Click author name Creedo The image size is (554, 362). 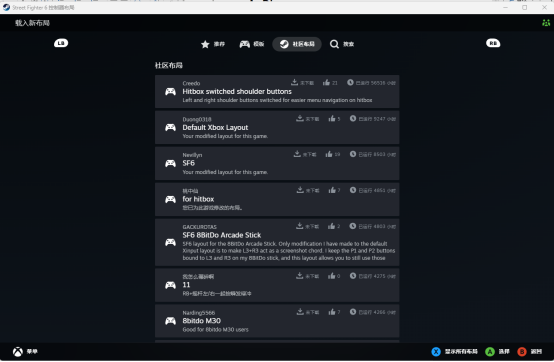tap(191, 83)
